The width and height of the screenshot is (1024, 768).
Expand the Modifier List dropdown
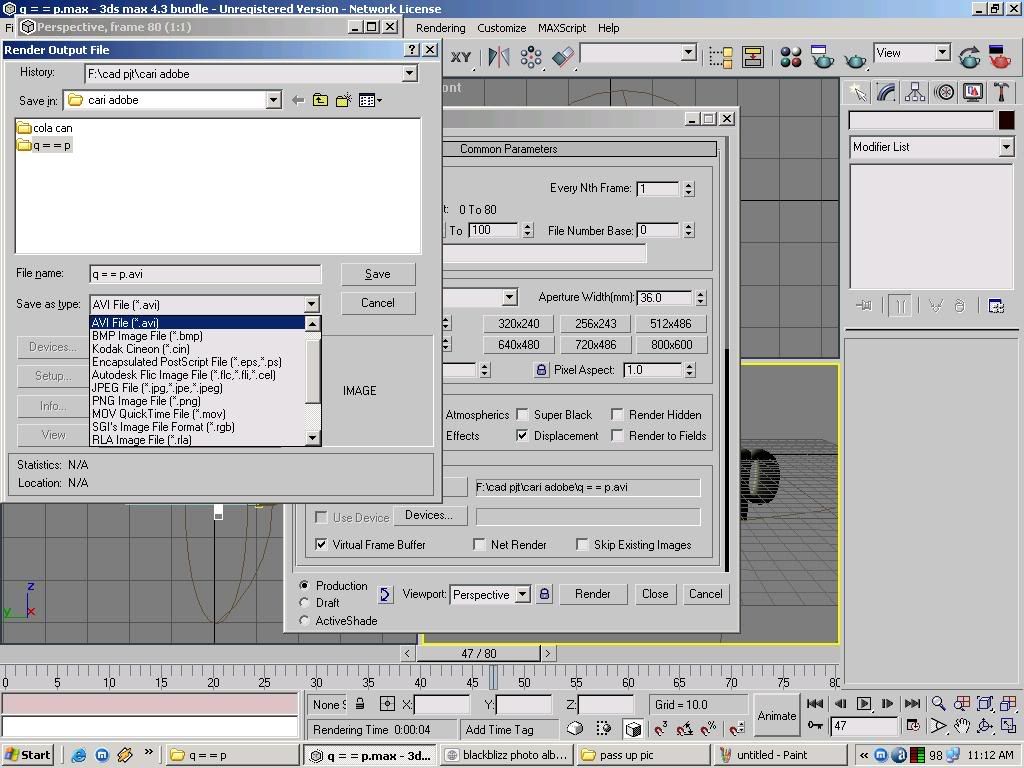coord(1006,147)
